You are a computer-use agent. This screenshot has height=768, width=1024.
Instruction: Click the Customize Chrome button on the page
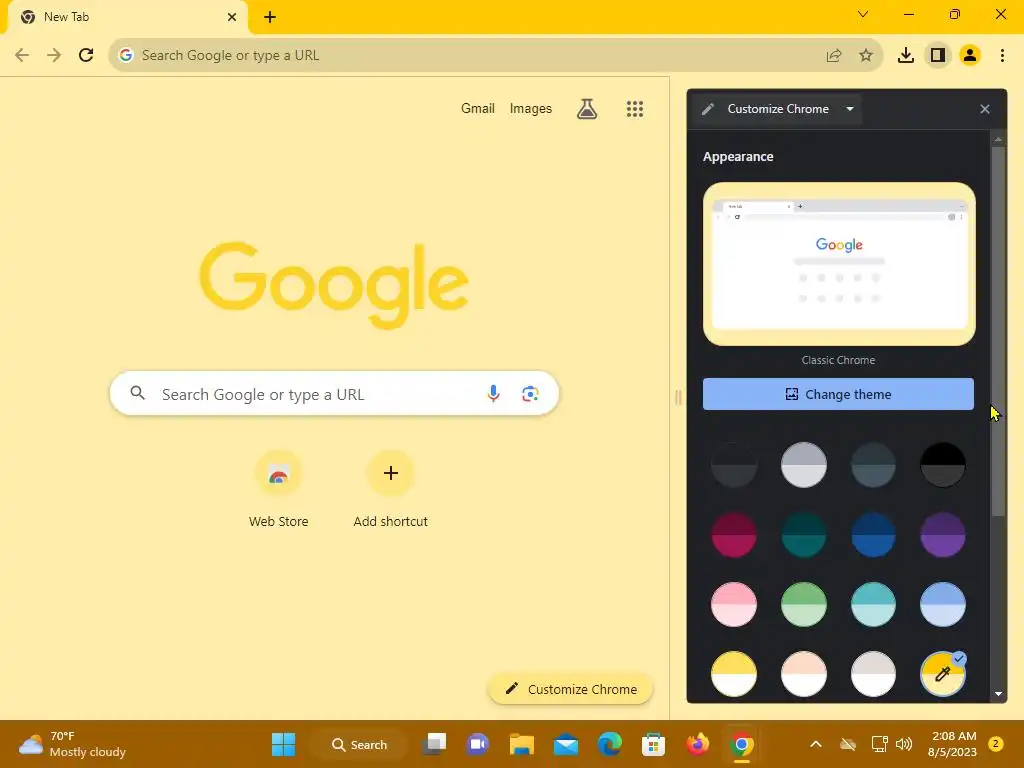[x=570, y=689]
